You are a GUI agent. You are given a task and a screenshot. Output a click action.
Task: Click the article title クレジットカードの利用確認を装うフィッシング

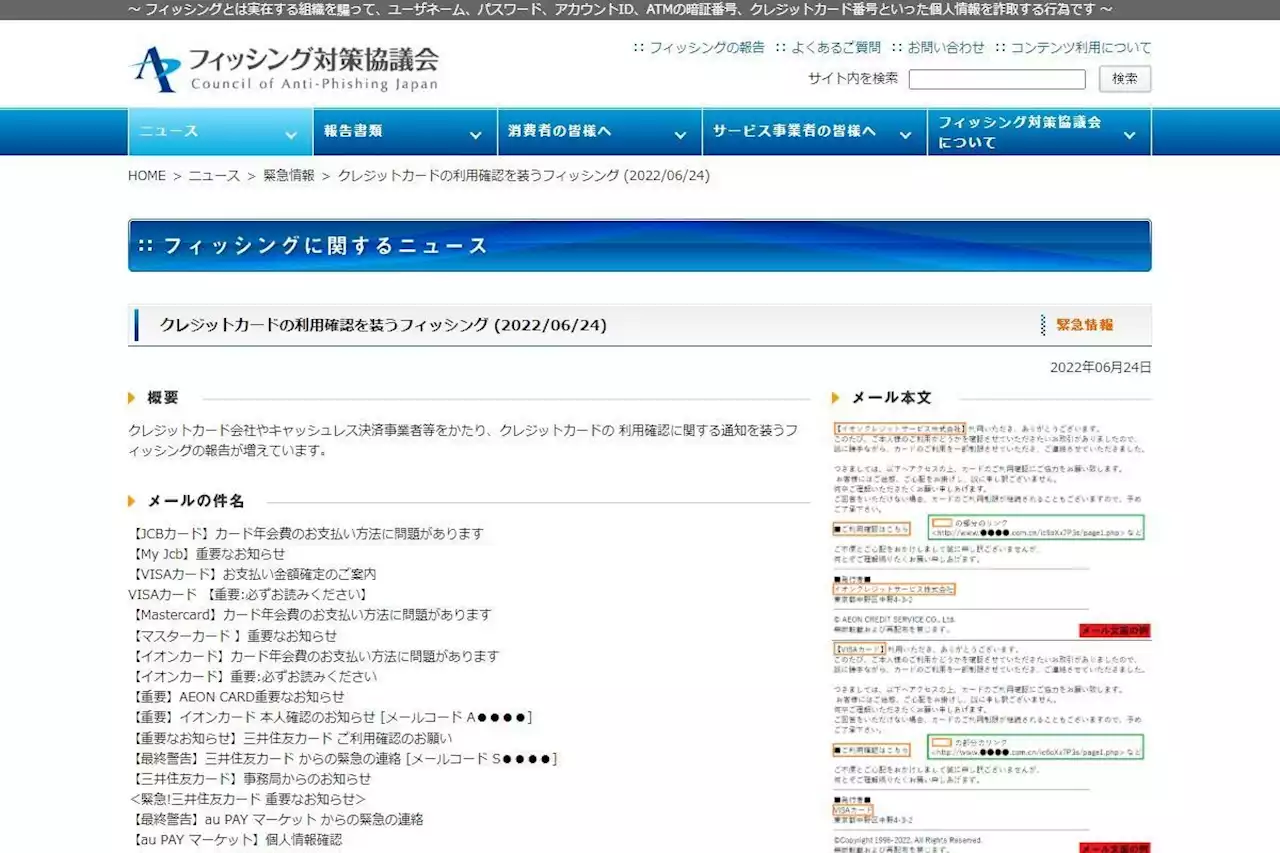click(383, 325)
